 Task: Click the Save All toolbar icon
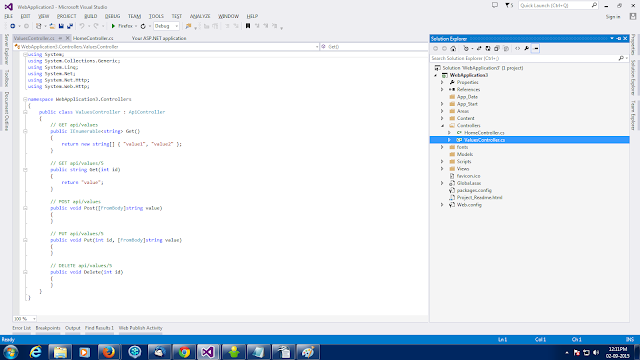click(70, 26)
